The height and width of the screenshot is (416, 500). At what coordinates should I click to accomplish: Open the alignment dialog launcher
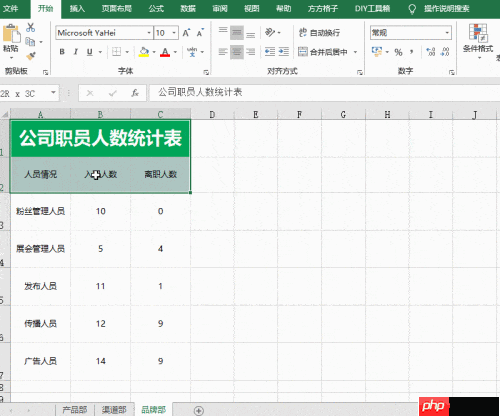pos(360,72)
